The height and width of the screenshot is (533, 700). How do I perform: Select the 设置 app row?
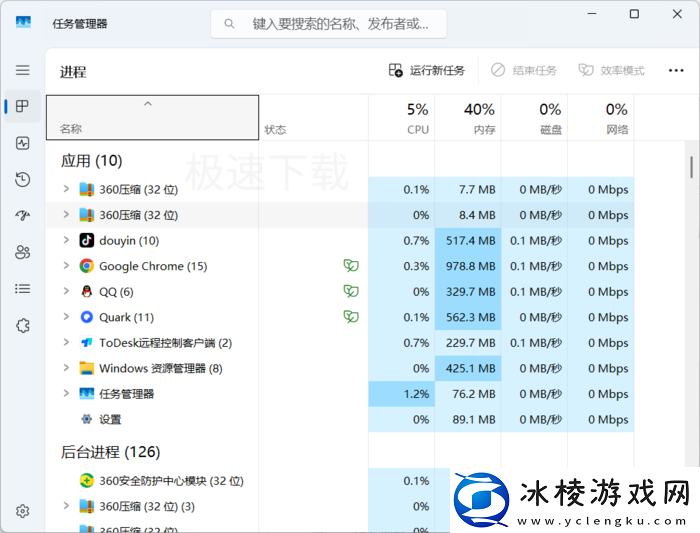[340, 419]
